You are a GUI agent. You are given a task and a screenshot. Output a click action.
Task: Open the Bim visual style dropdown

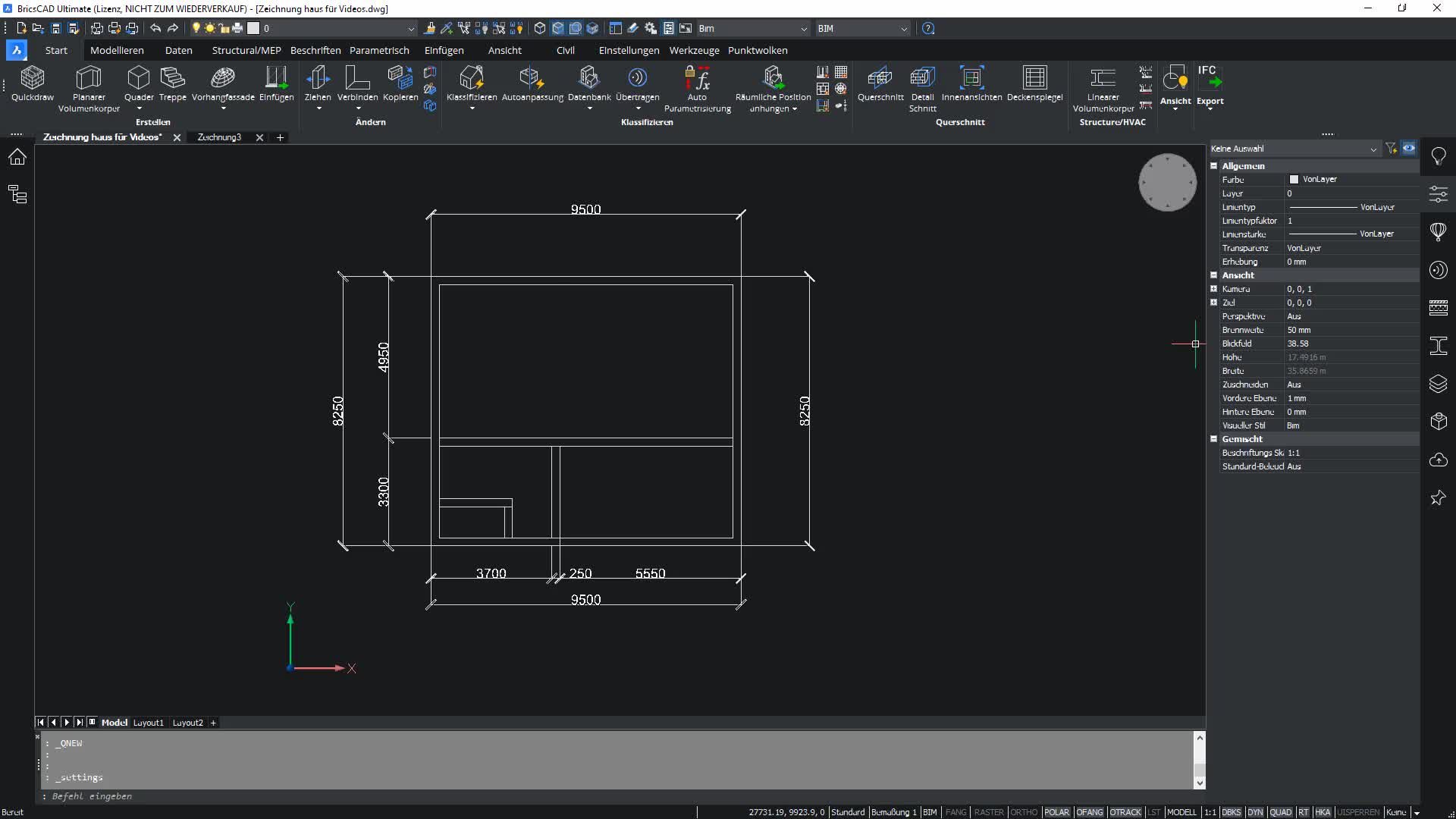pos(752,28)
